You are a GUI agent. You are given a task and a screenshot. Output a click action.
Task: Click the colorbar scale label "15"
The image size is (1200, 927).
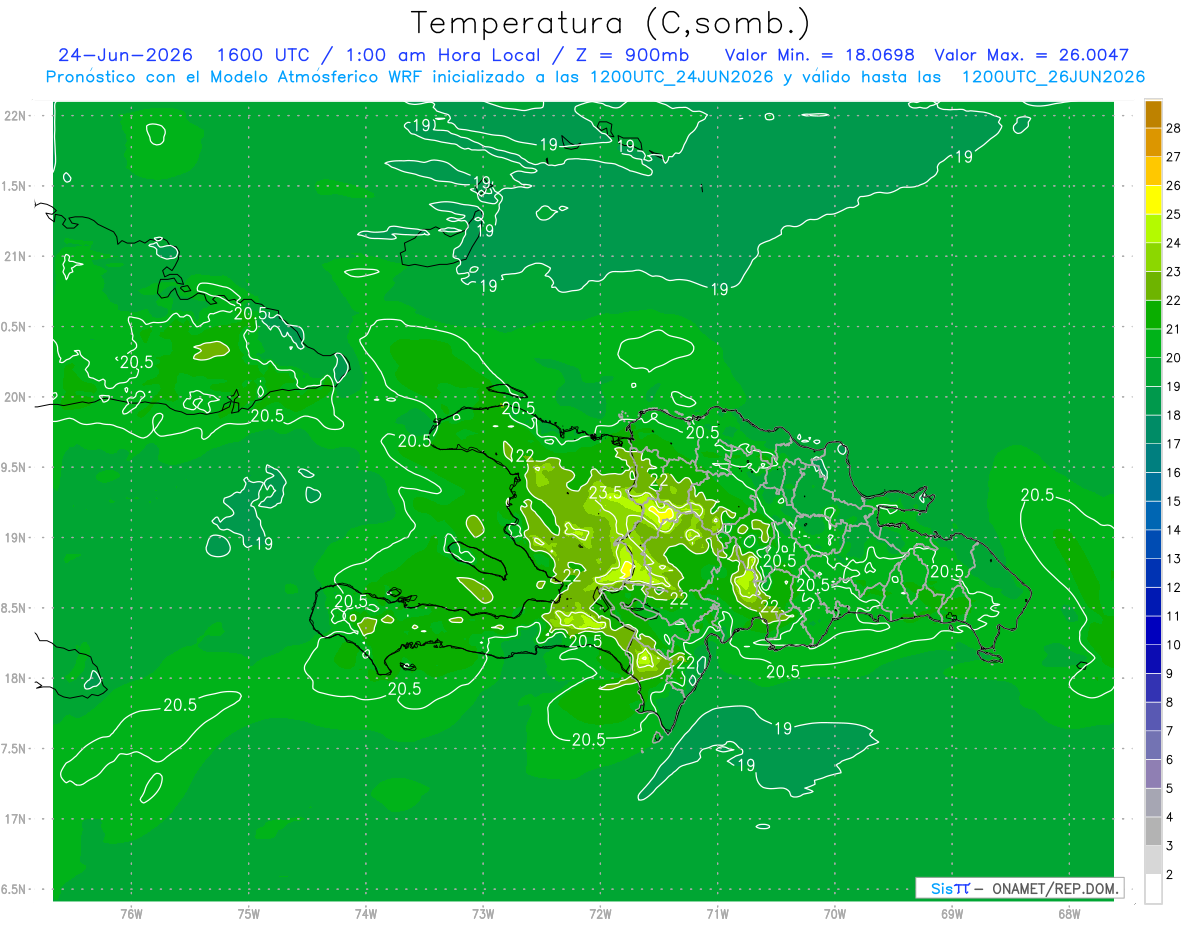click(x=1174, y=501)
